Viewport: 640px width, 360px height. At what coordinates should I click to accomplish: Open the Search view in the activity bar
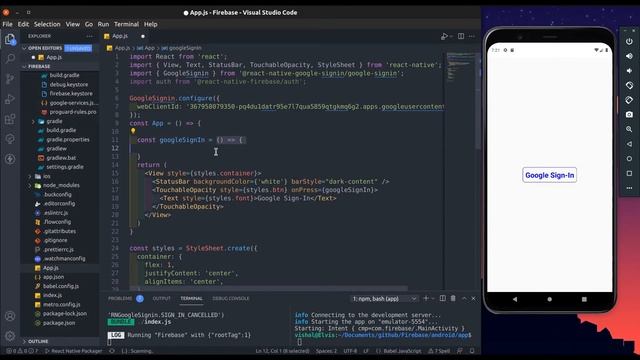pyautogui.click(x=10, y=58)
